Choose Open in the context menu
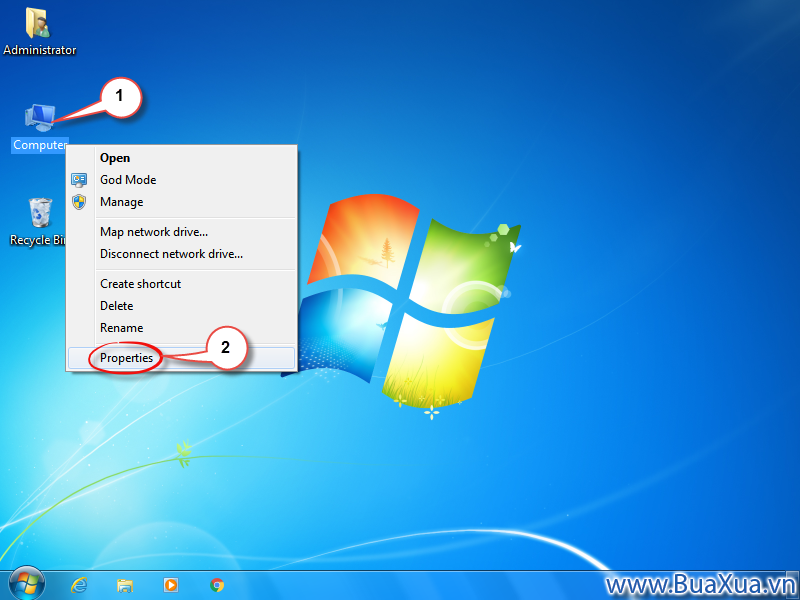Viewport: 800px width, 600px height. (182, 158)
